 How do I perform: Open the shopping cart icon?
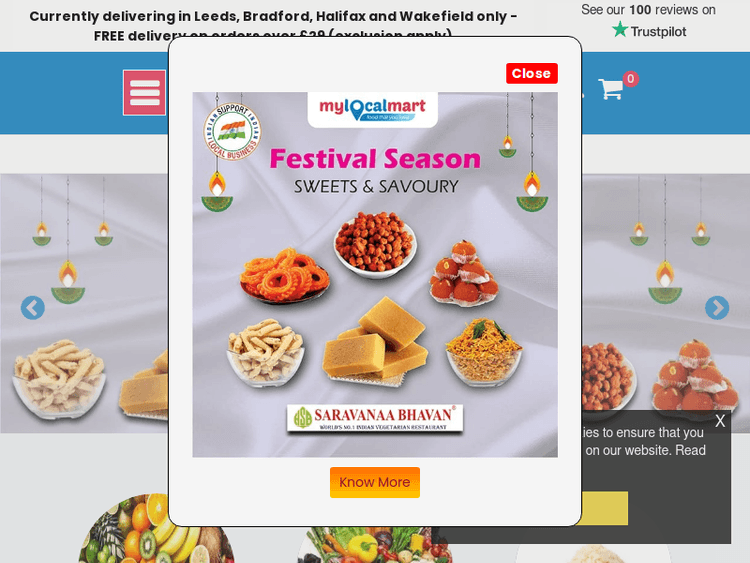[x=611, y=89]
